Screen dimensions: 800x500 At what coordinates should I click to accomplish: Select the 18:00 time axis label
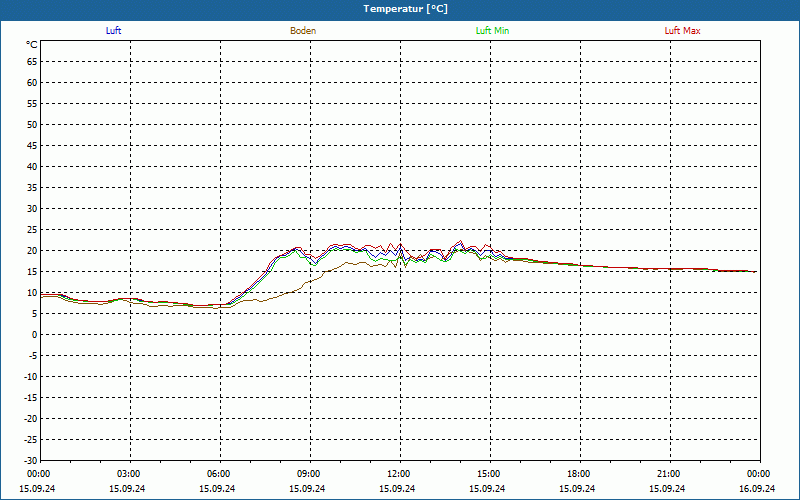[579, 474]
